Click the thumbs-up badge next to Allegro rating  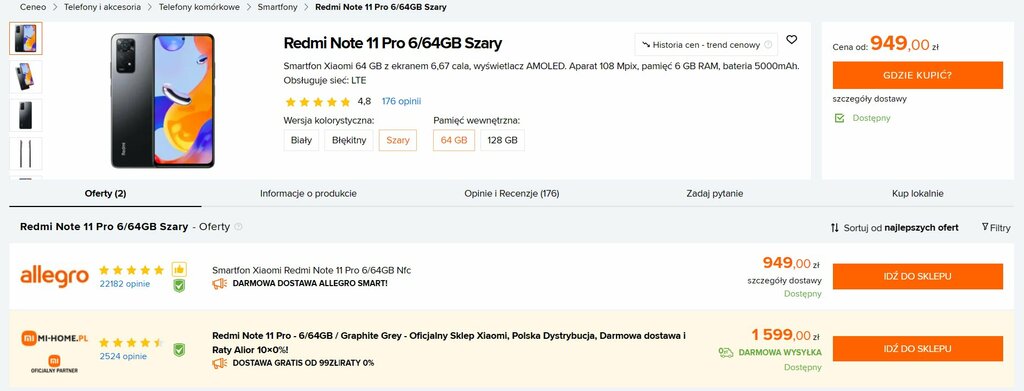pyautogui.click(x=179, y=269)
